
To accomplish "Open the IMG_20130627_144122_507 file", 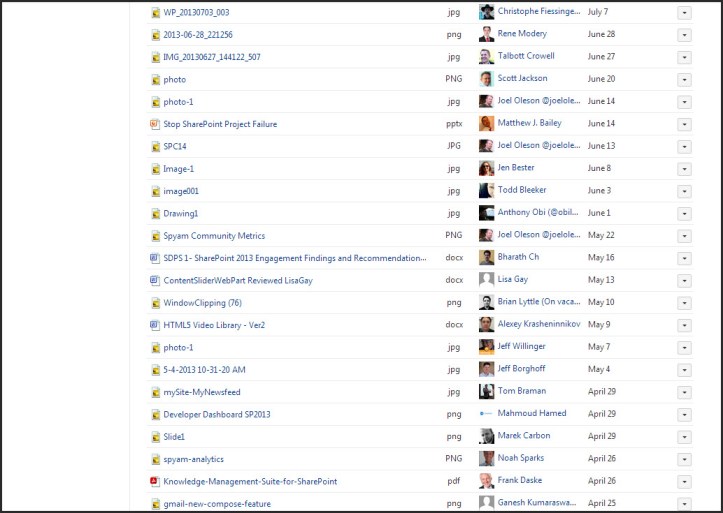I will (212, 57).
